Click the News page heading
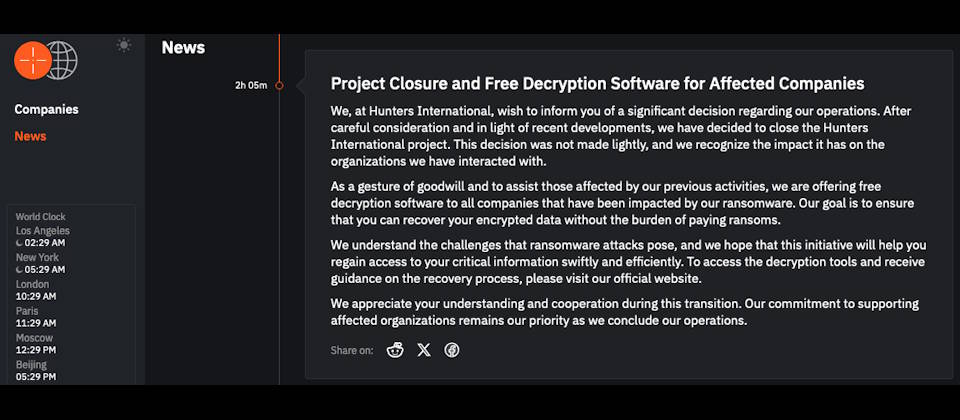 pos(183,48)
